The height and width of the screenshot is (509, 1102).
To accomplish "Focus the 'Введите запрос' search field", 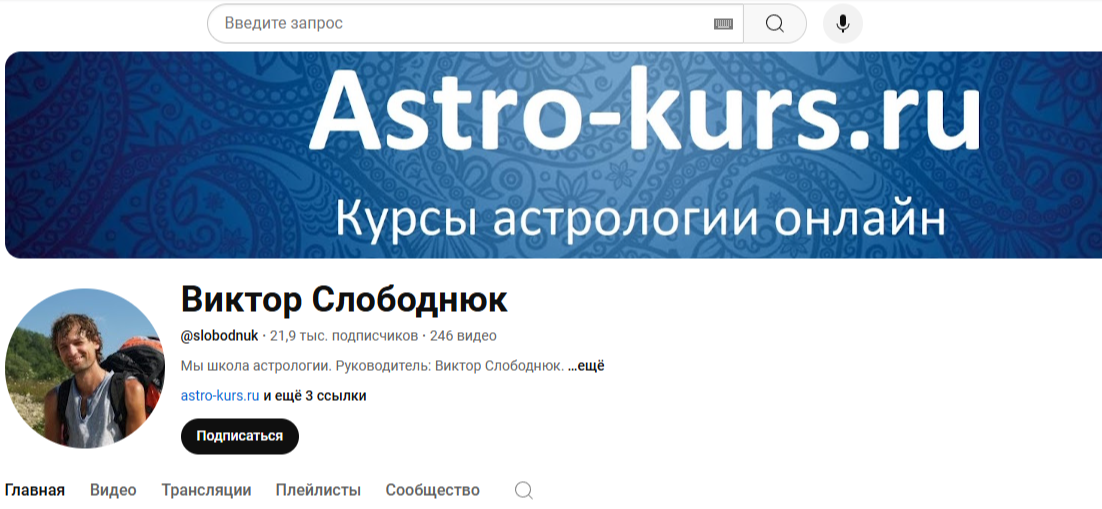I will (x=475, y=24).
